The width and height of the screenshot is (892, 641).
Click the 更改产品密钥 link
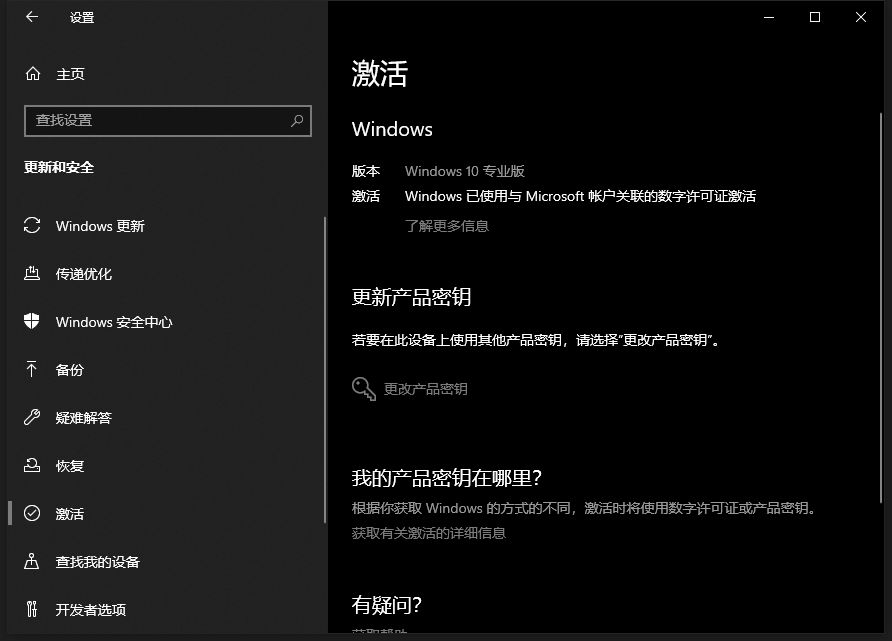tap(426, 389)
